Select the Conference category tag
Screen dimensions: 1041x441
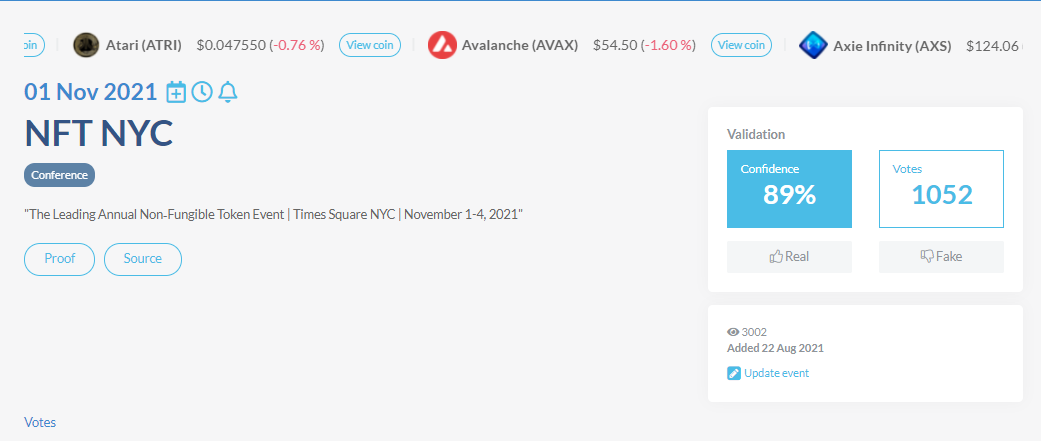[x=59, y=175]
